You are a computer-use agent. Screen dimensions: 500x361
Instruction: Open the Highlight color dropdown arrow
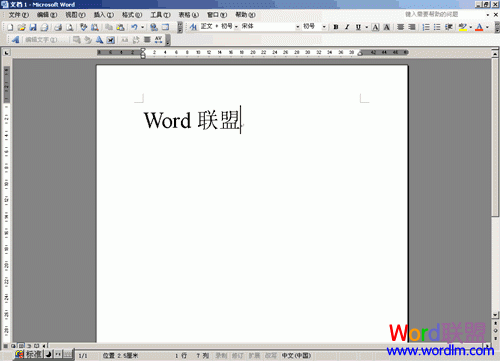(x=471, y=27)
